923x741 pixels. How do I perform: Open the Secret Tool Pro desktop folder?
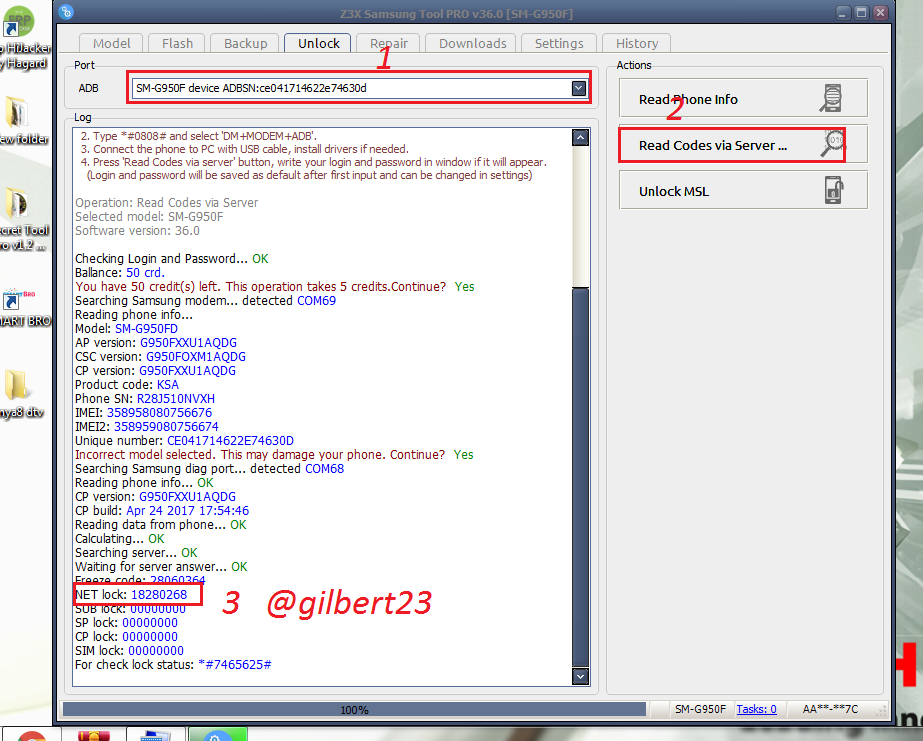tap(21, 219)
